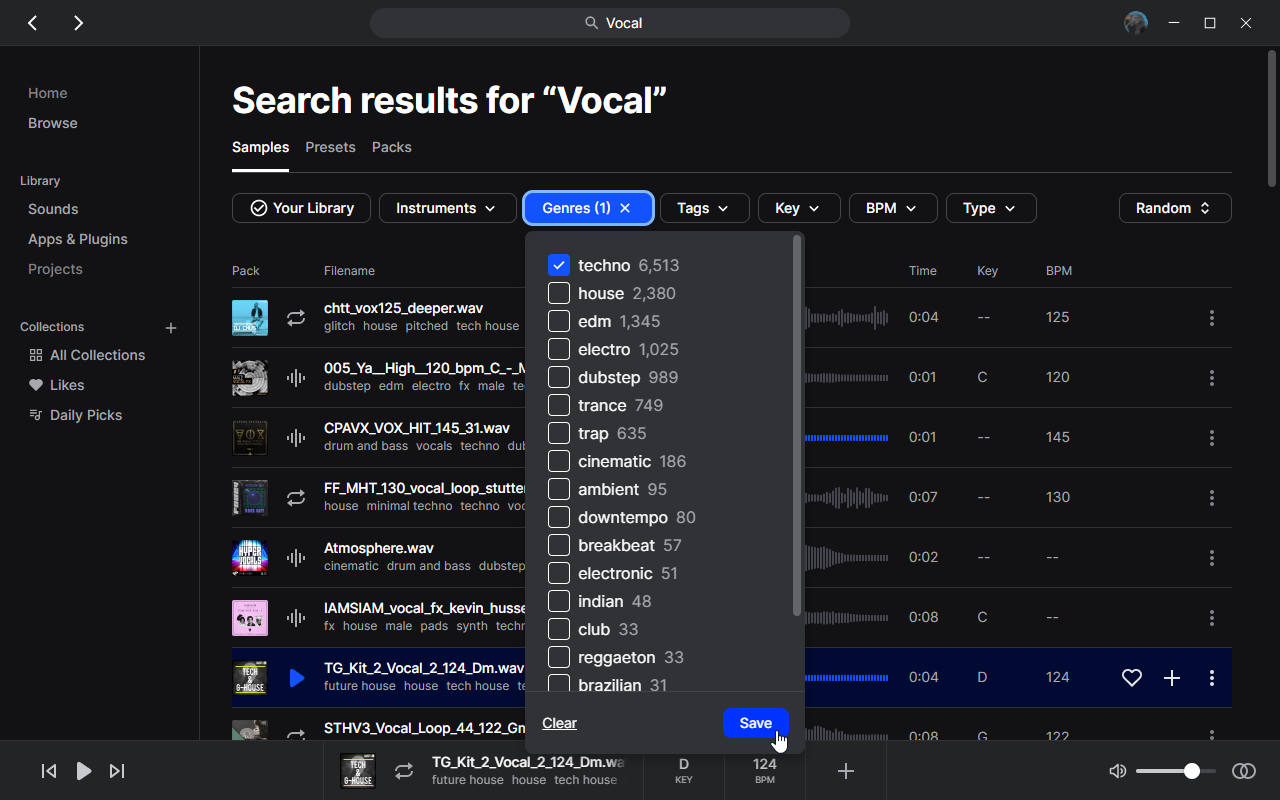
Task: Click the heart icon on TG_Kit_2_Vocal row
Action: (1131, 678)
